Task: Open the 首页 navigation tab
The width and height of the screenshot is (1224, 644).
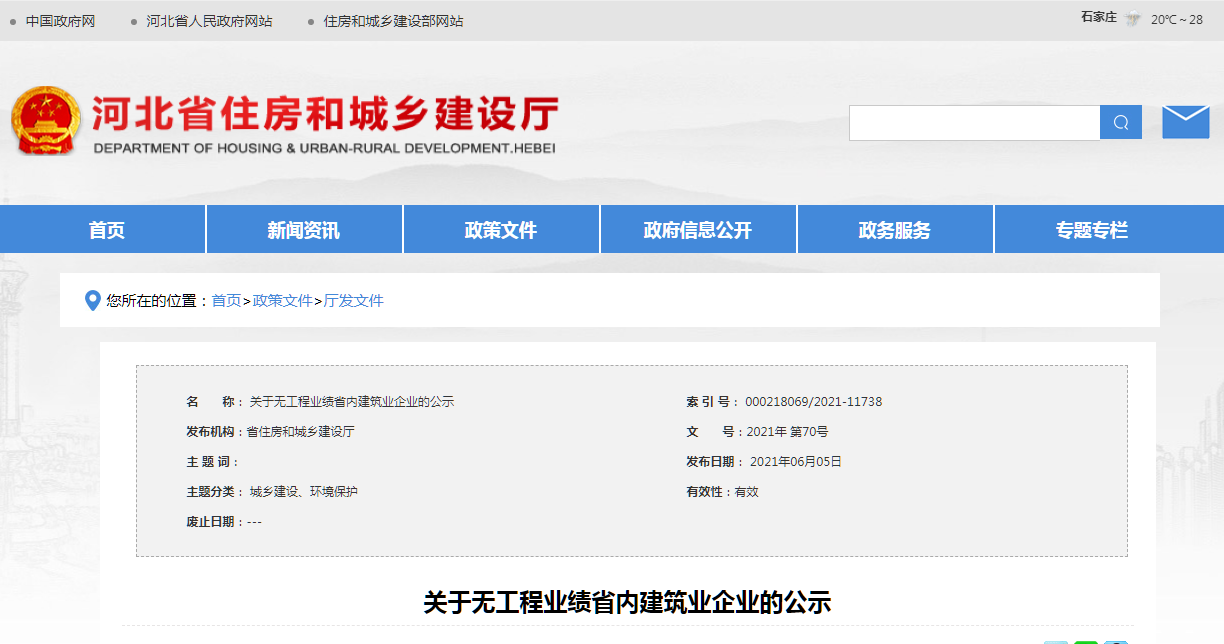Action: pyautogui.click(x=106, y=230)
